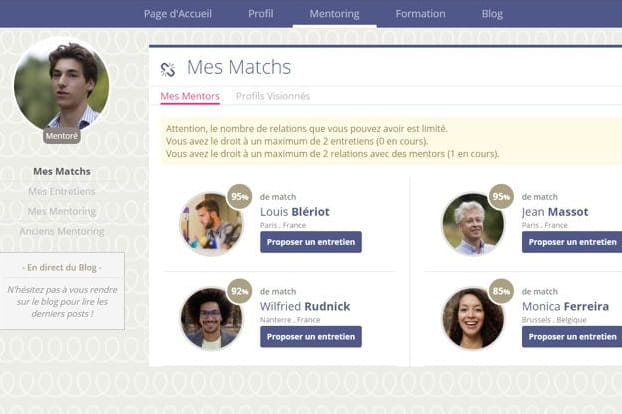Open the Profil navigation item
The image size is (622, 414).
(x=260, y=14)
